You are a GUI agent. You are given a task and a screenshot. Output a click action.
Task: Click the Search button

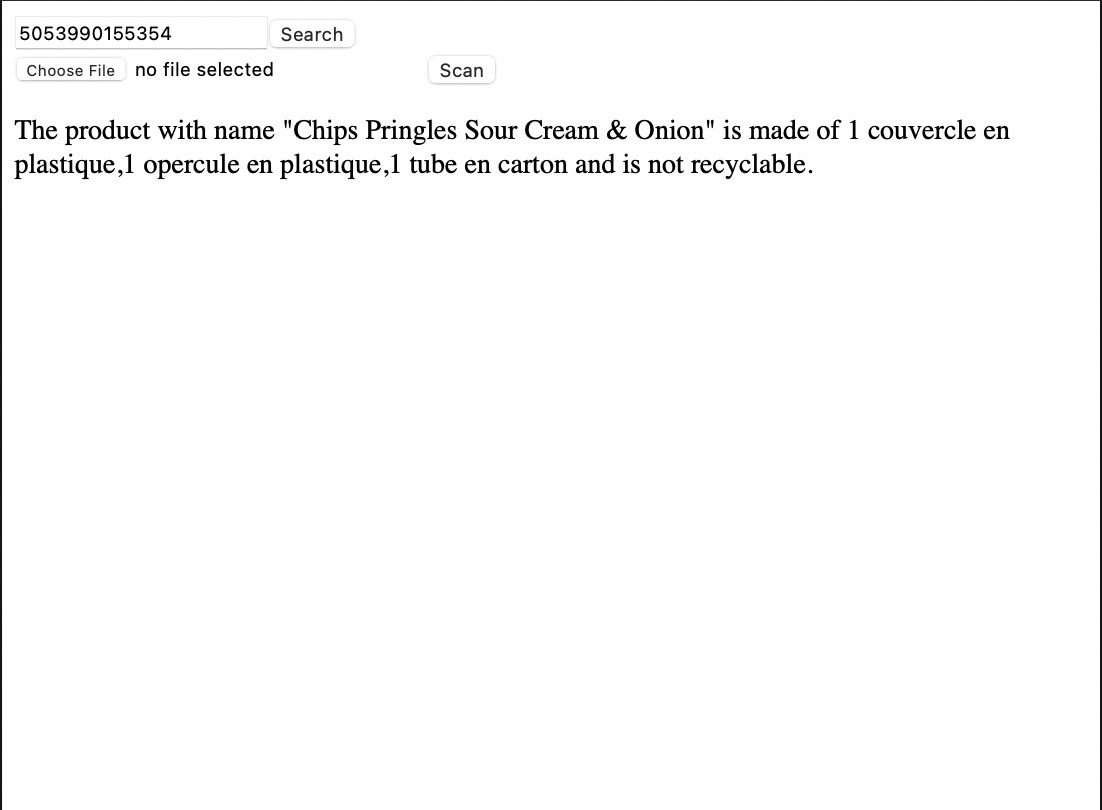click(312, 34)
